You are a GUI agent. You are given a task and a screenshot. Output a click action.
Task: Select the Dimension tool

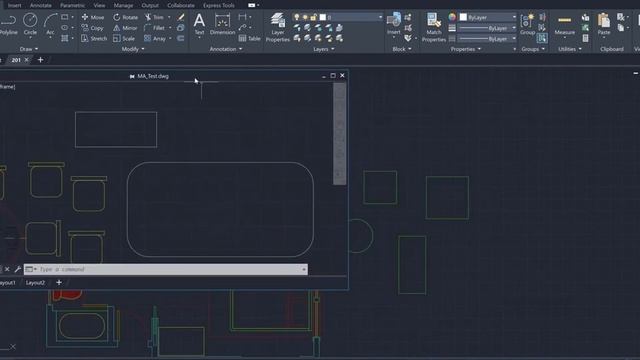pos(222,24)
